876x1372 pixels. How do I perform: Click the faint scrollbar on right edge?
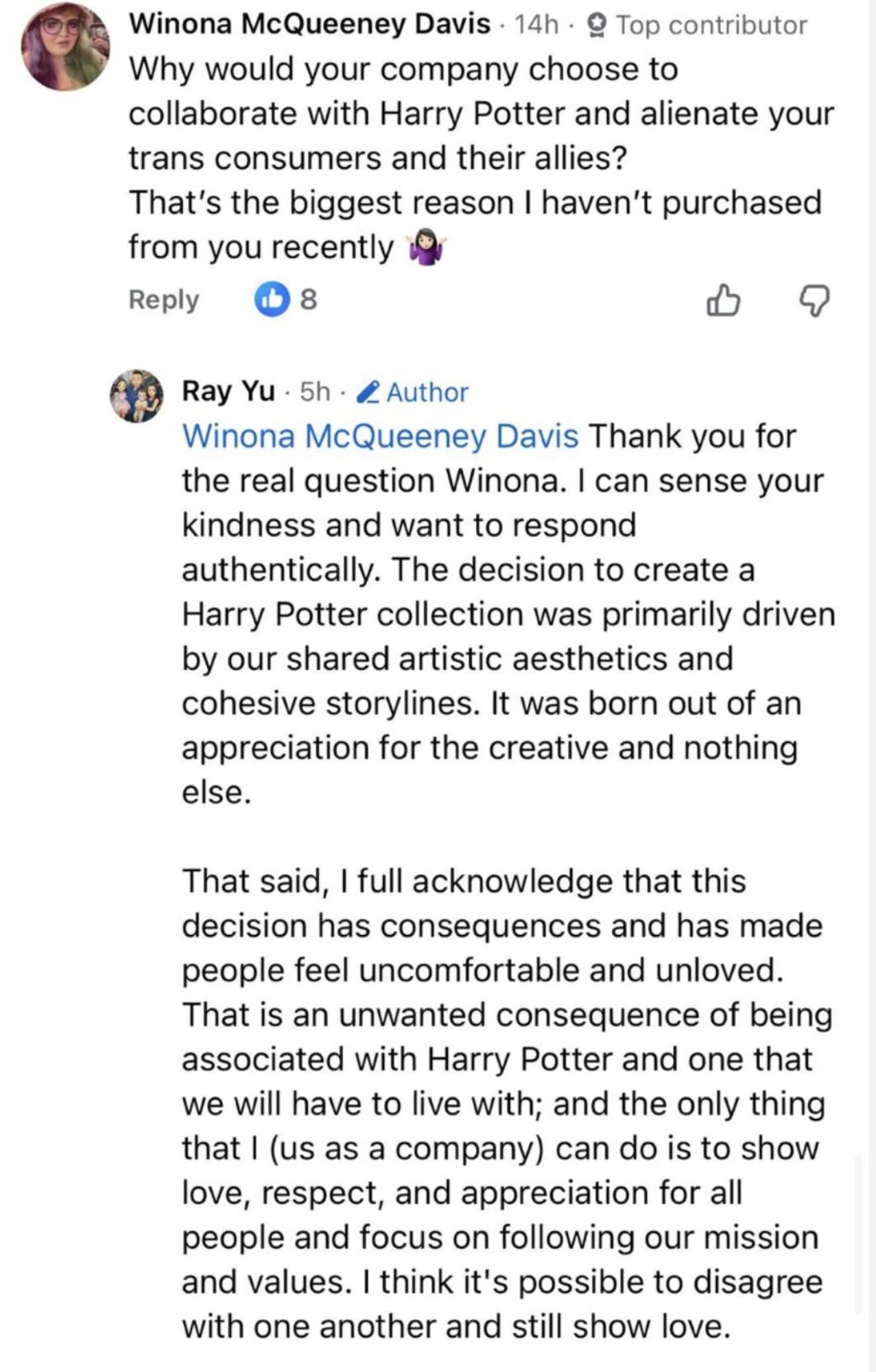tap(857, 1235)
